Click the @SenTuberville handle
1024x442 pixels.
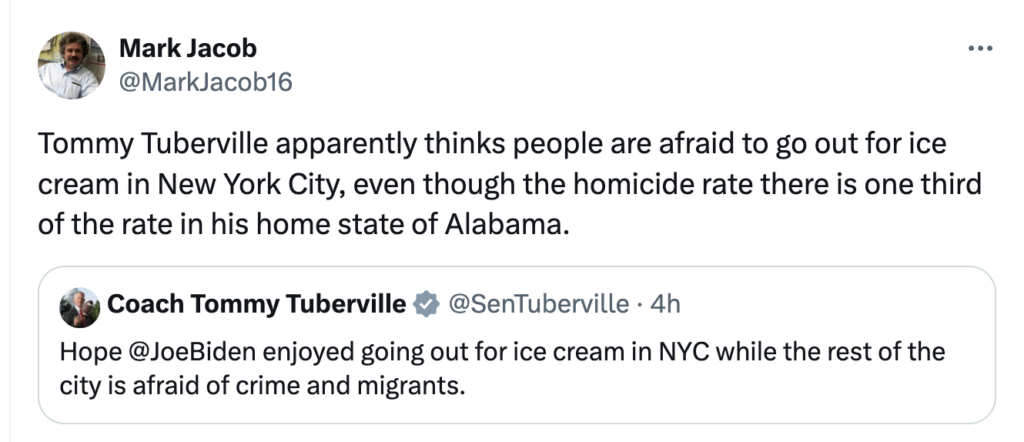536,303
